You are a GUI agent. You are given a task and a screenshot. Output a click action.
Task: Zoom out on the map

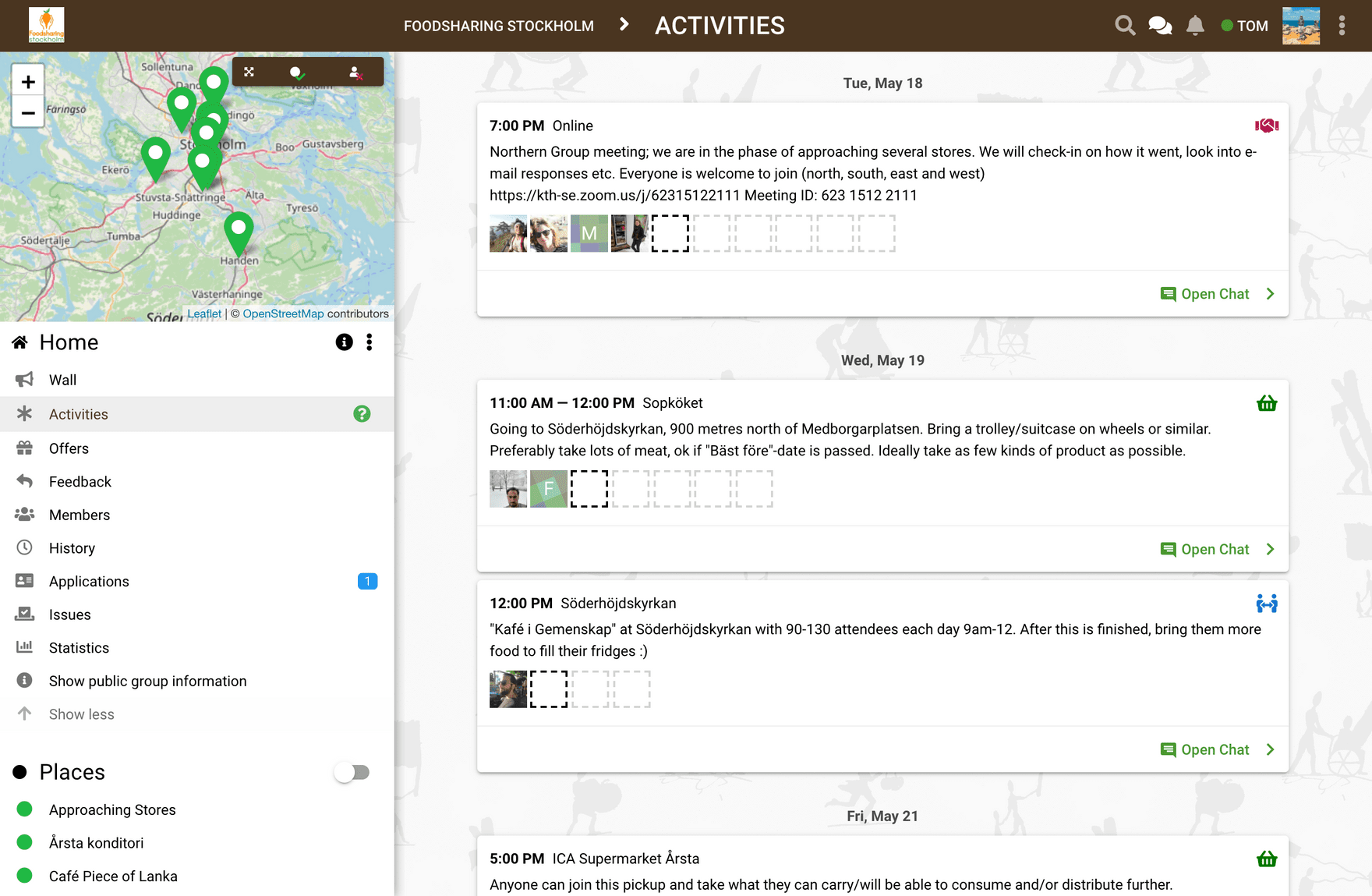tap(28, 113)
